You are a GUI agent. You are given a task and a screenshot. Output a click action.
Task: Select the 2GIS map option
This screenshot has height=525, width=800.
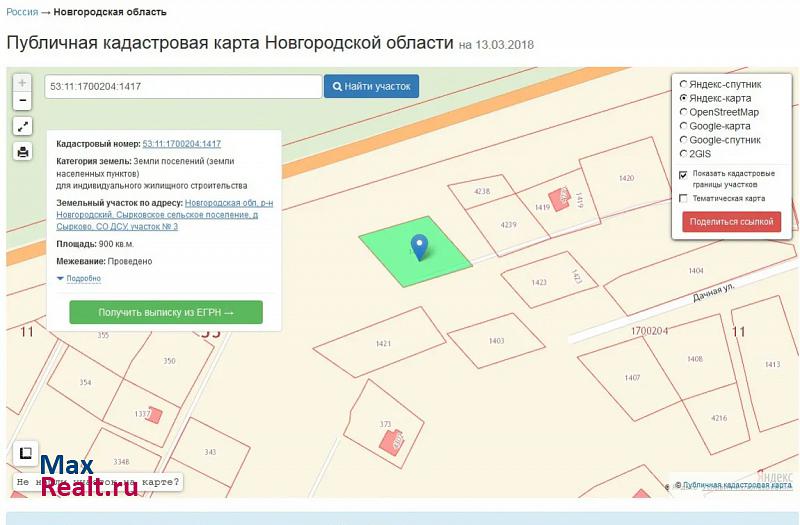[x=683, y=154]
